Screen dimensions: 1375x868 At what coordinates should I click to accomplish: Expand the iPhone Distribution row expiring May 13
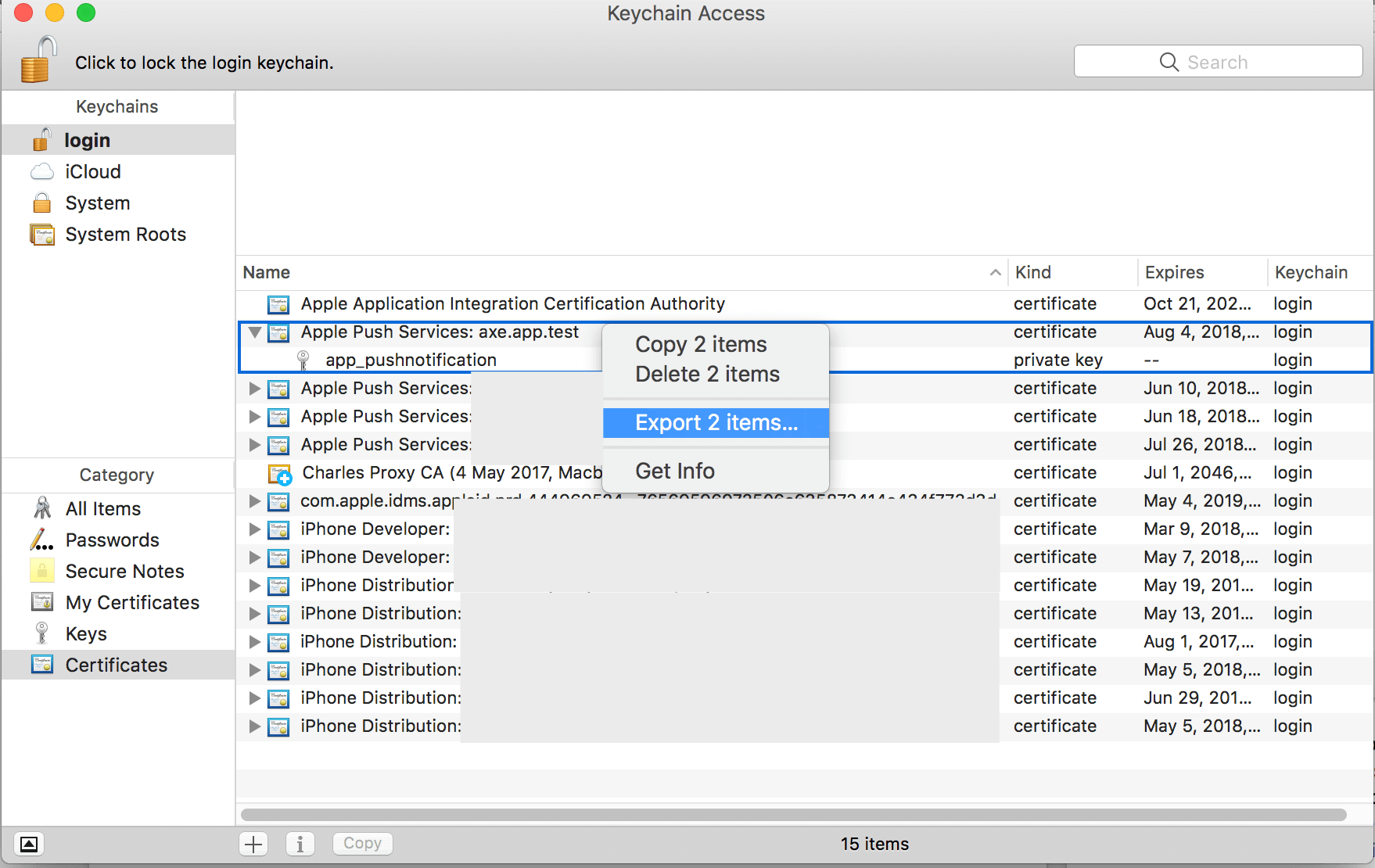point(254,614)
